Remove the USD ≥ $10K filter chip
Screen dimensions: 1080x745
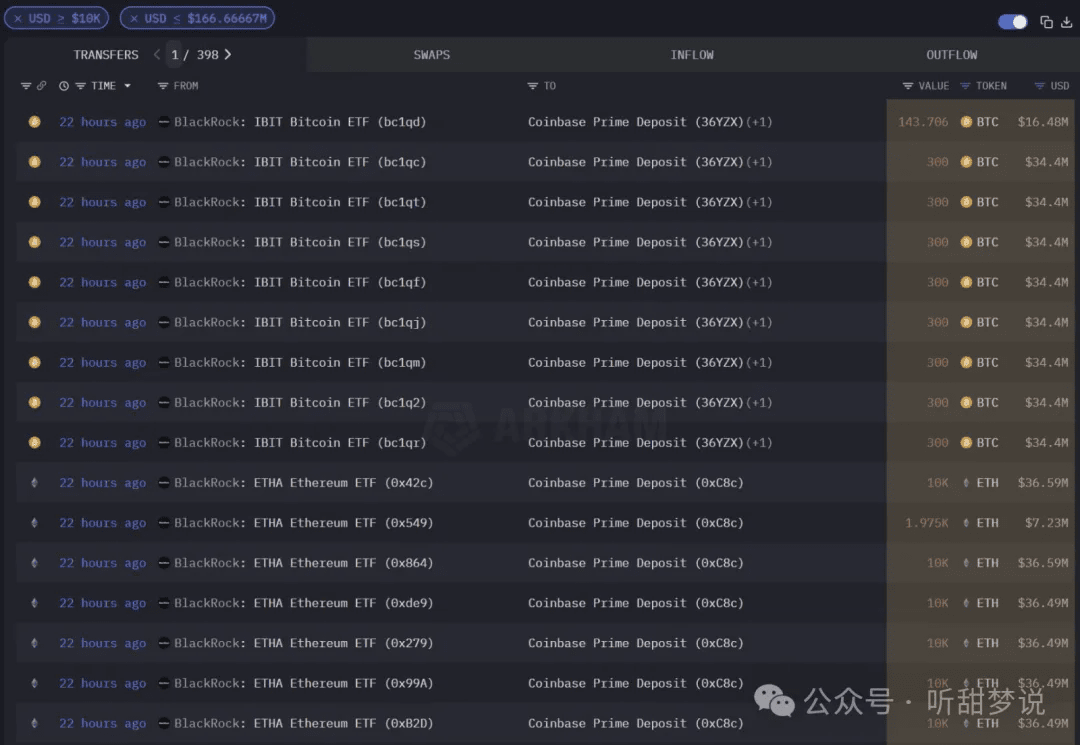(18, 19)
